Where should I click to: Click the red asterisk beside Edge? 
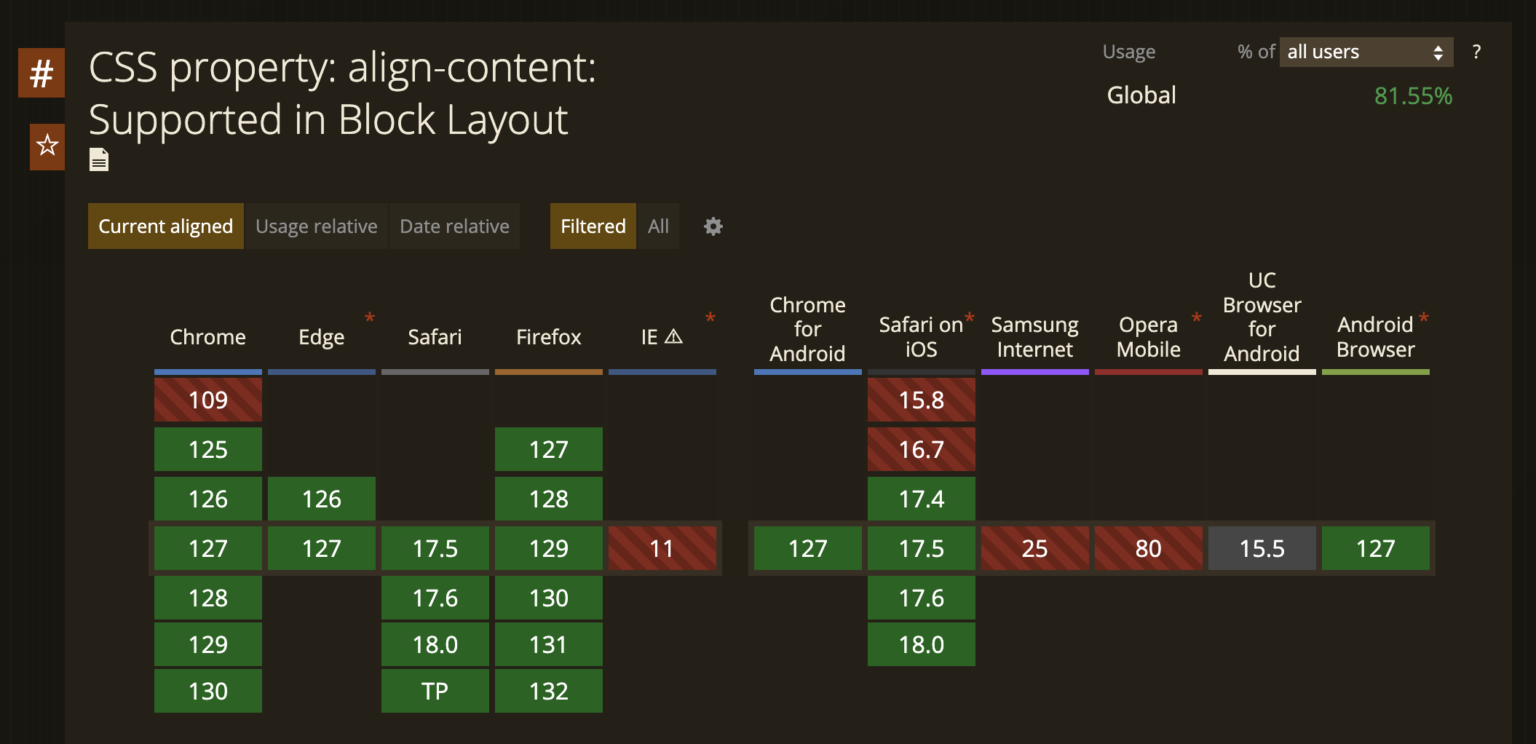(370, 318)
